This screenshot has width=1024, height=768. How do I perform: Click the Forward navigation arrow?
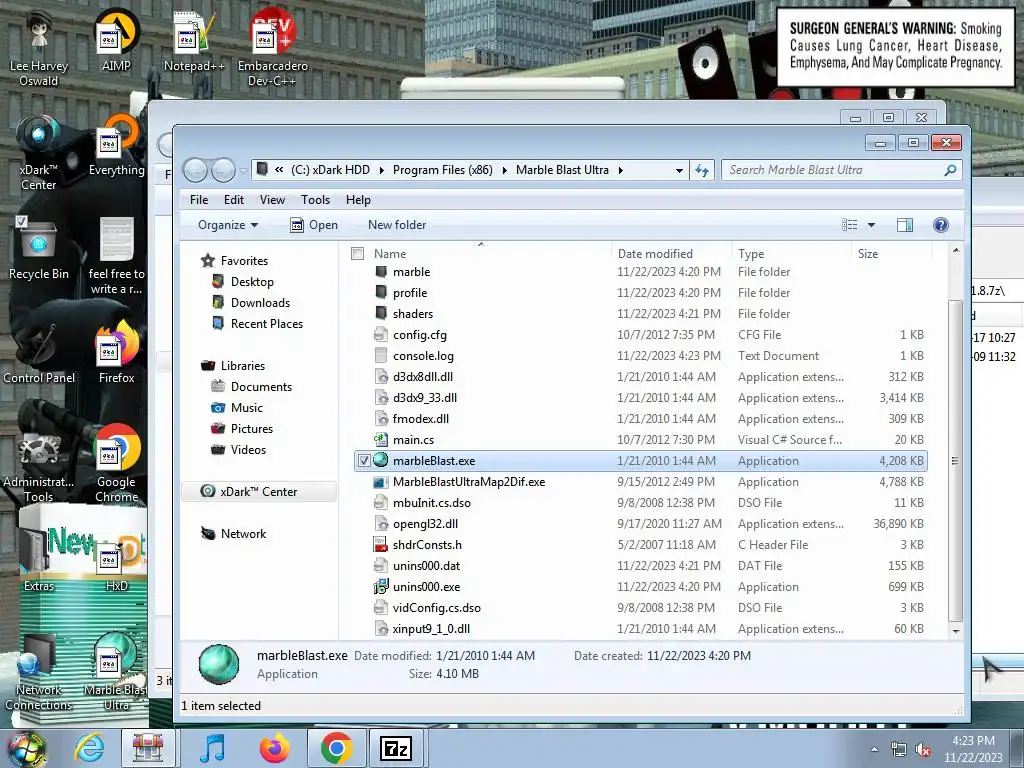click(x=223, y=171)
